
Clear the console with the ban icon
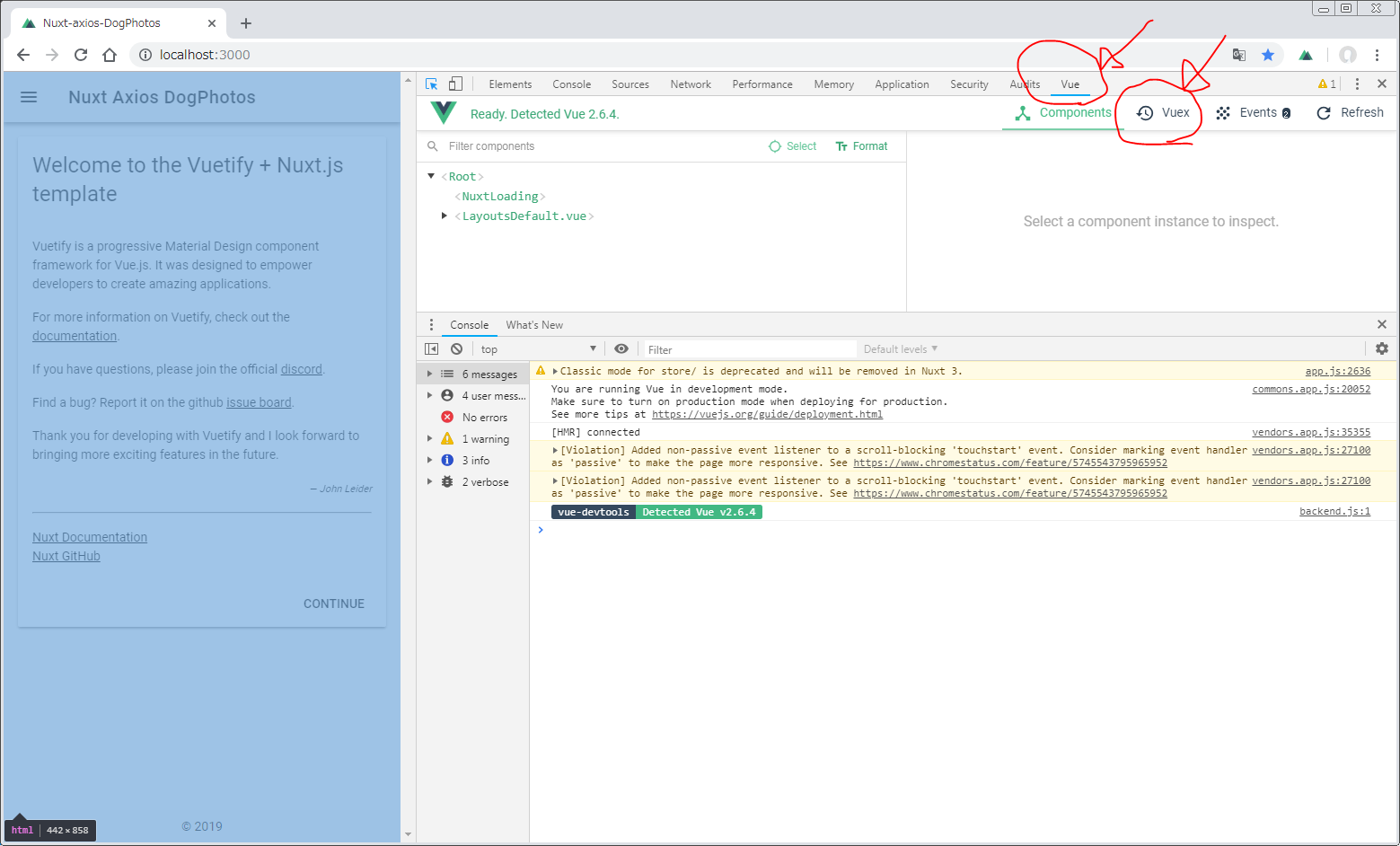point(456,348)
